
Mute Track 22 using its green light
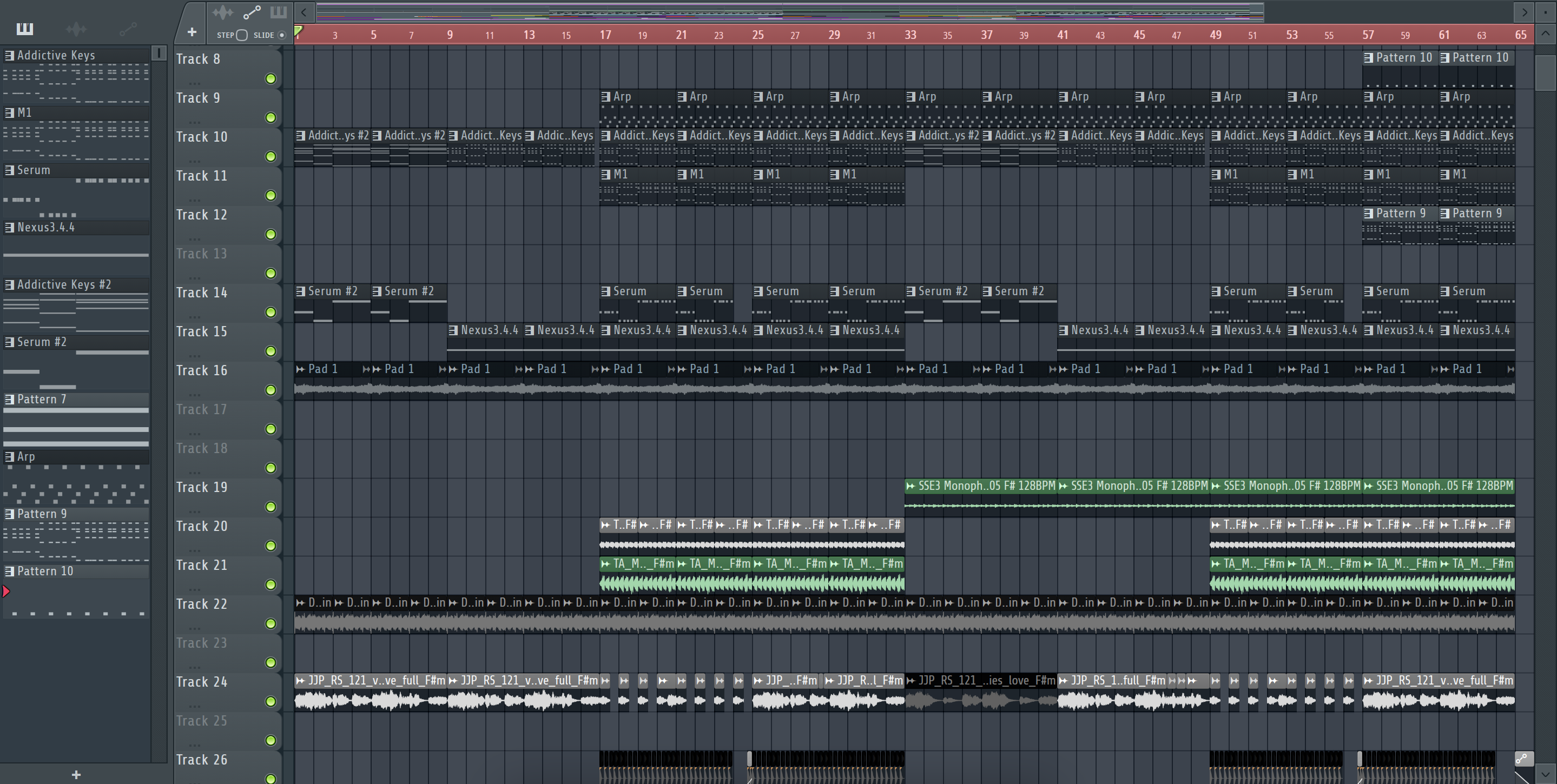271,623
